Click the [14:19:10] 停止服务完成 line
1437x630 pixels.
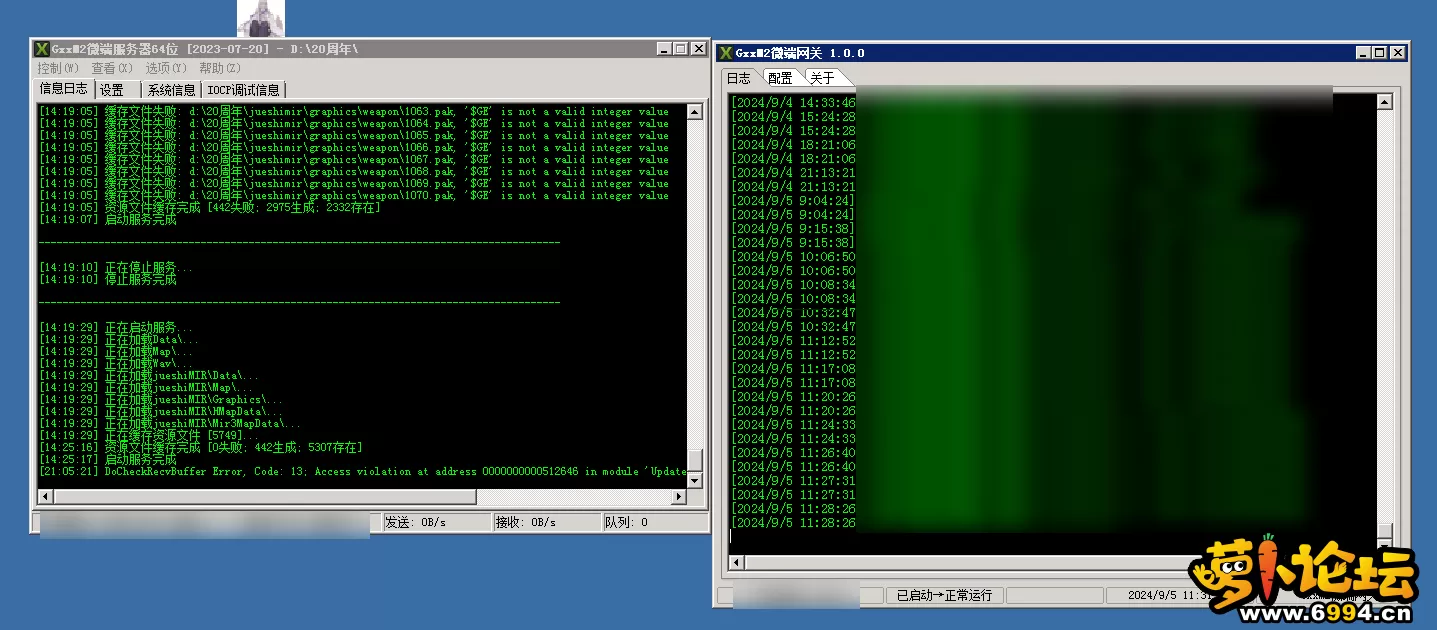click(x=107, y=280)
